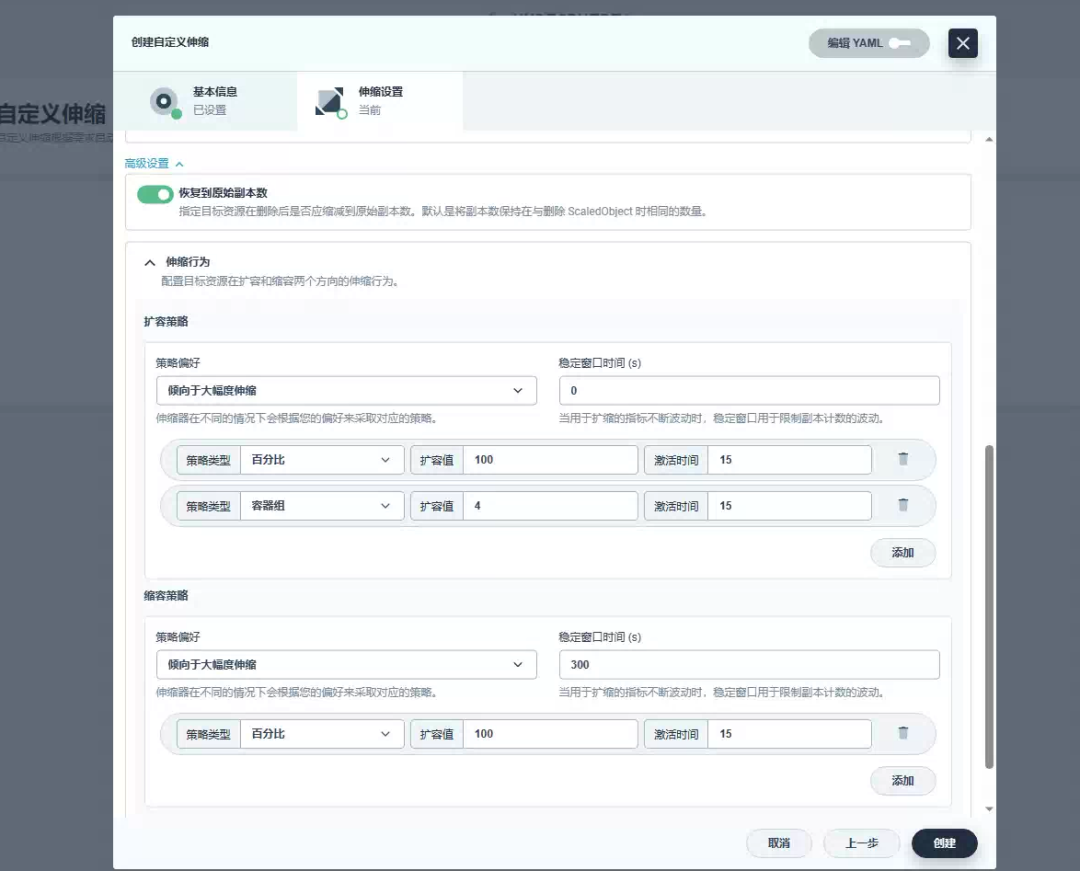Image resolution: width=1080 pixels, height=871 pixels.
Task: Delete the 百分比 rule in 缩容策略
Action: click(x=903, y=733)
